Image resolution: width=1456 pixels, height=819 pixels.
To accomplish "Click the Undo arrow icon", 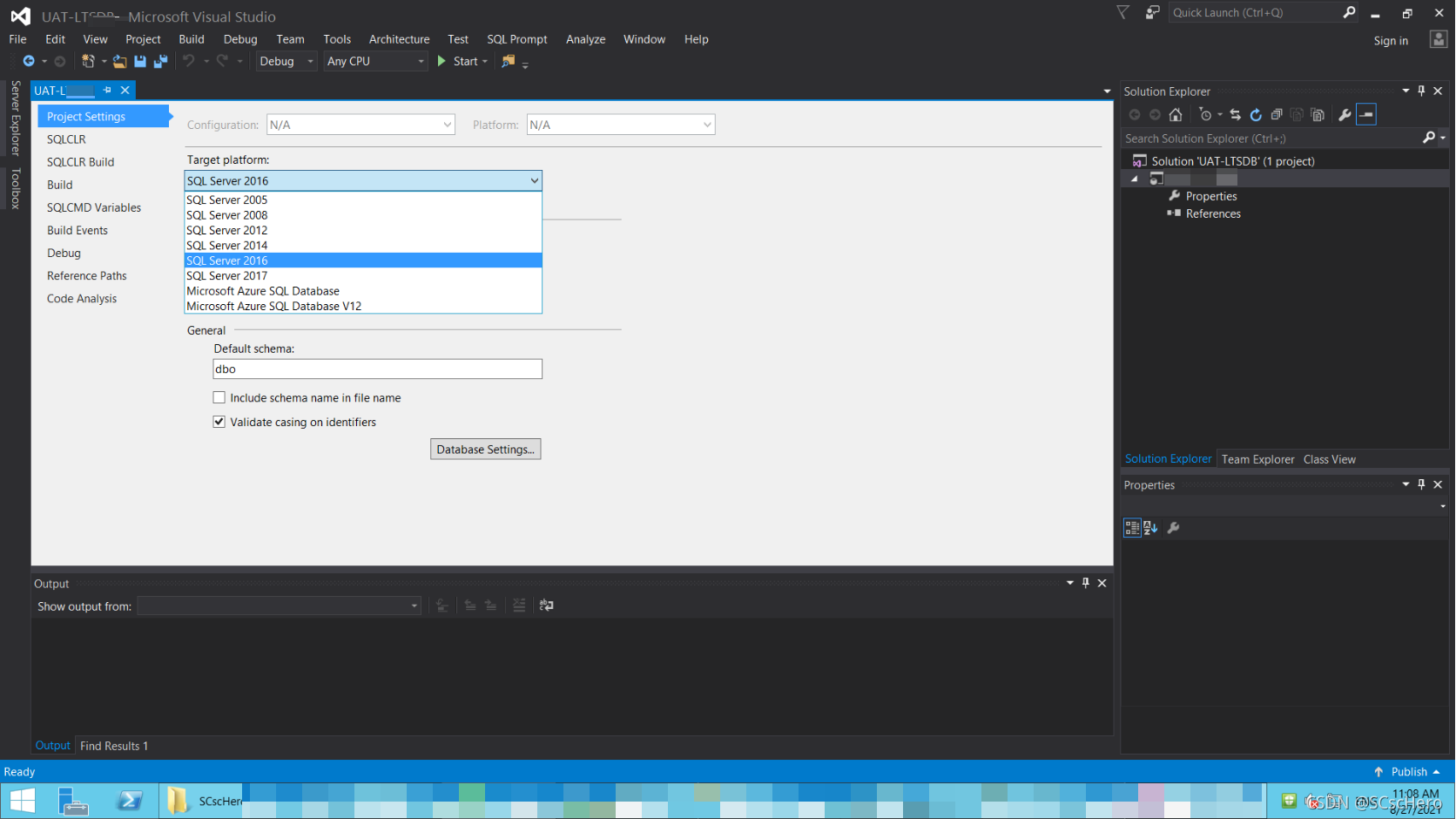I will point(188,61).
